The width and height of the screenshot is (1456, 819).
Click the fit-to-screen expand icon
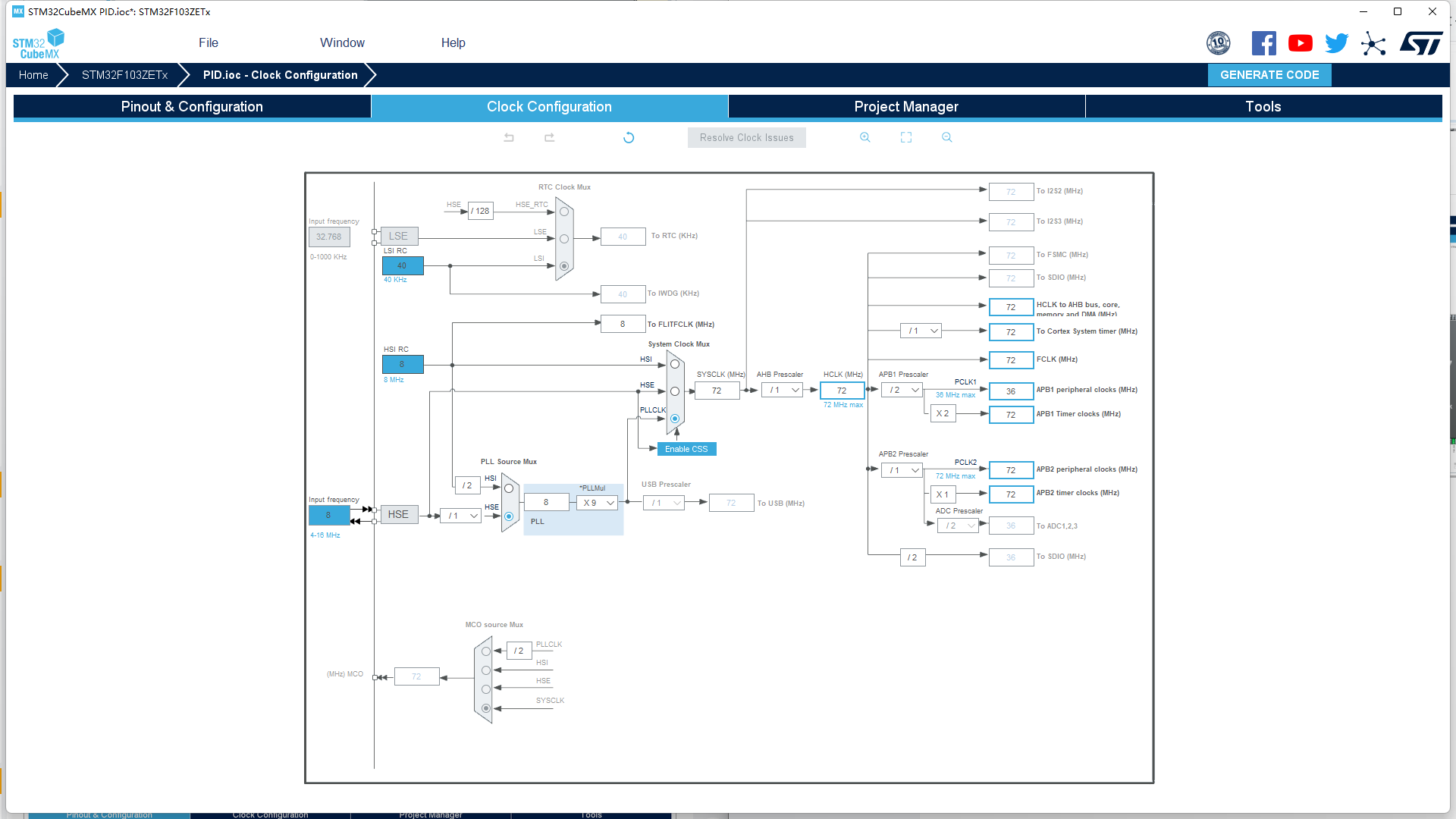[906, 137]
